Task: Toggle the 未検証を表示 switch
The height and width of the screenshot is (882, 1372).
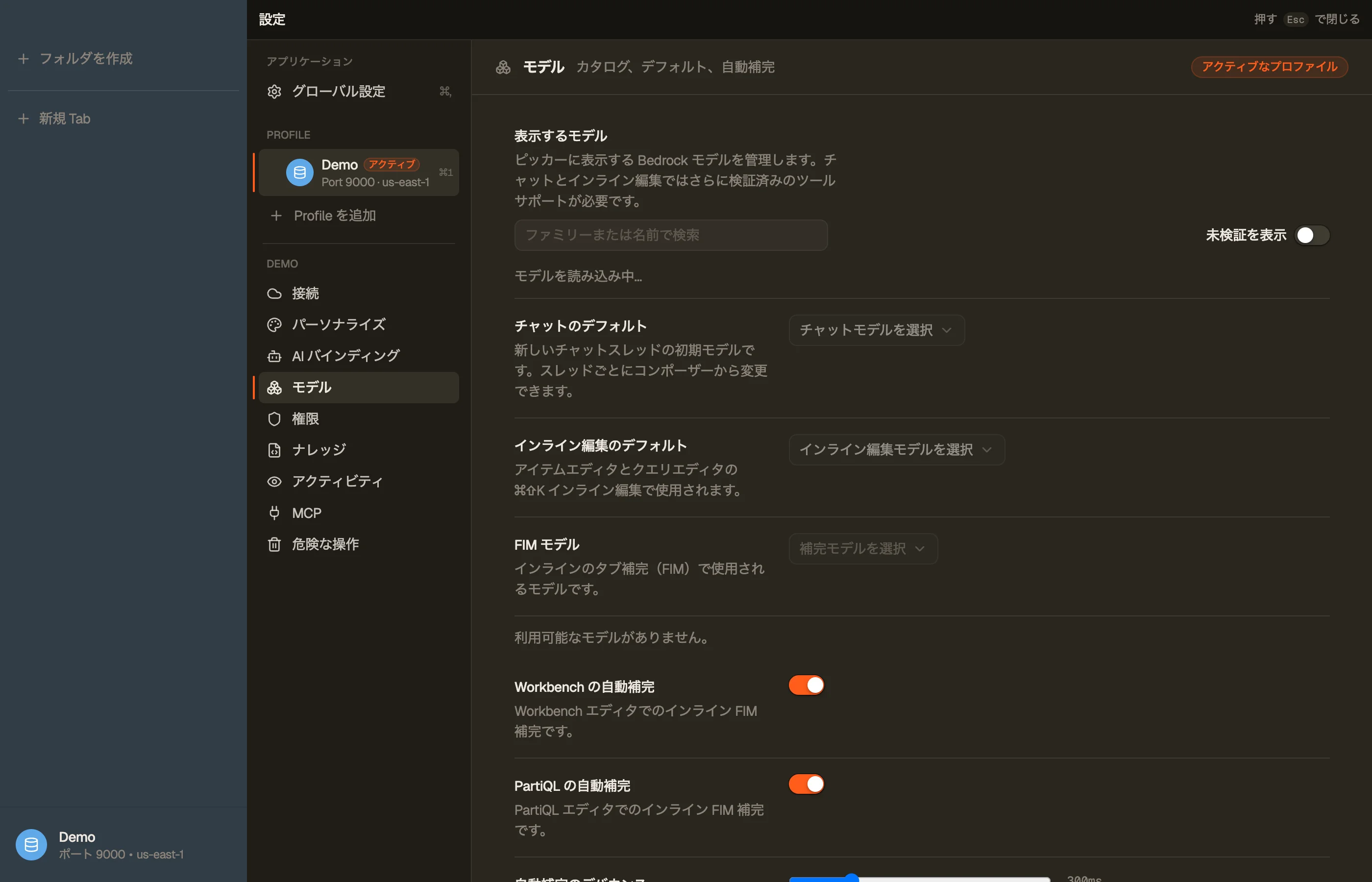Action: coord(1312,235)
